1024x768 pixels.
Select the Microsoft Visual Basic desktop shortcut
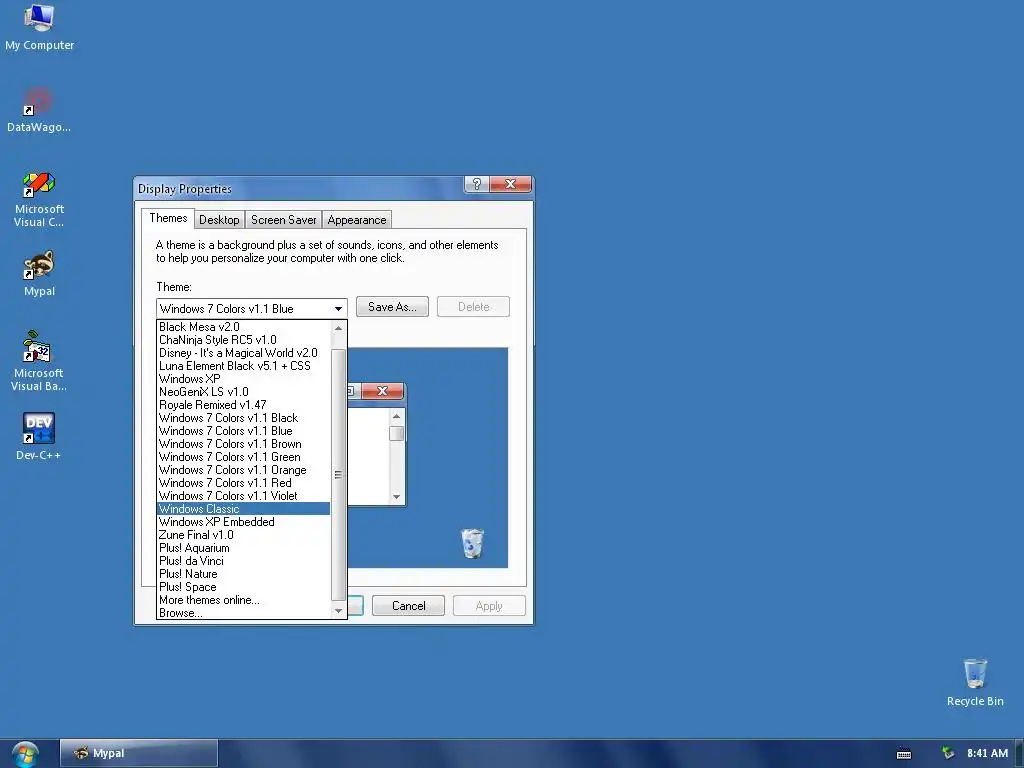[x=39, y=360]
